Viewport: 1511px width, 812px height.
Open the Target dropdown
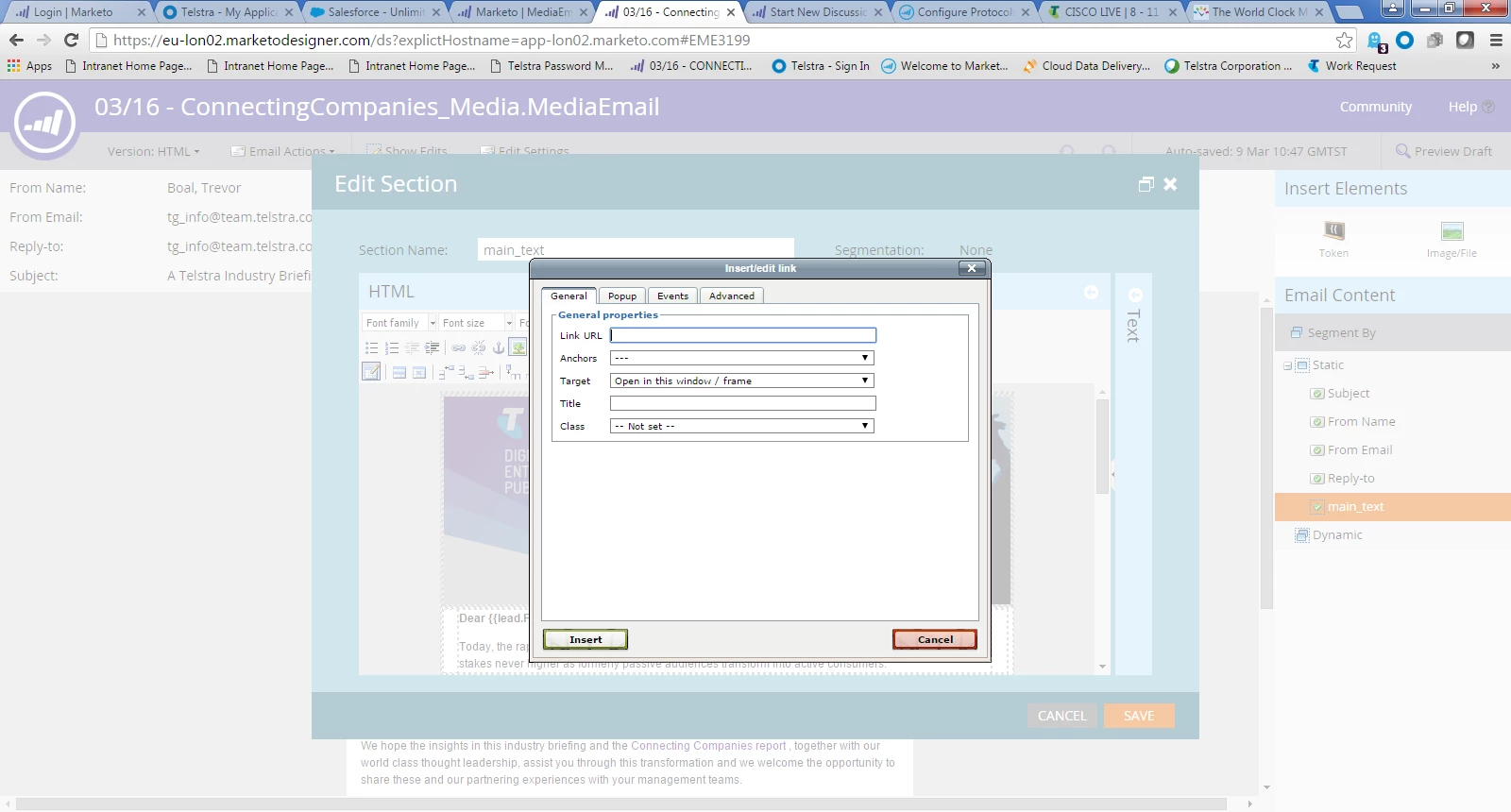(x=742, y=381)
